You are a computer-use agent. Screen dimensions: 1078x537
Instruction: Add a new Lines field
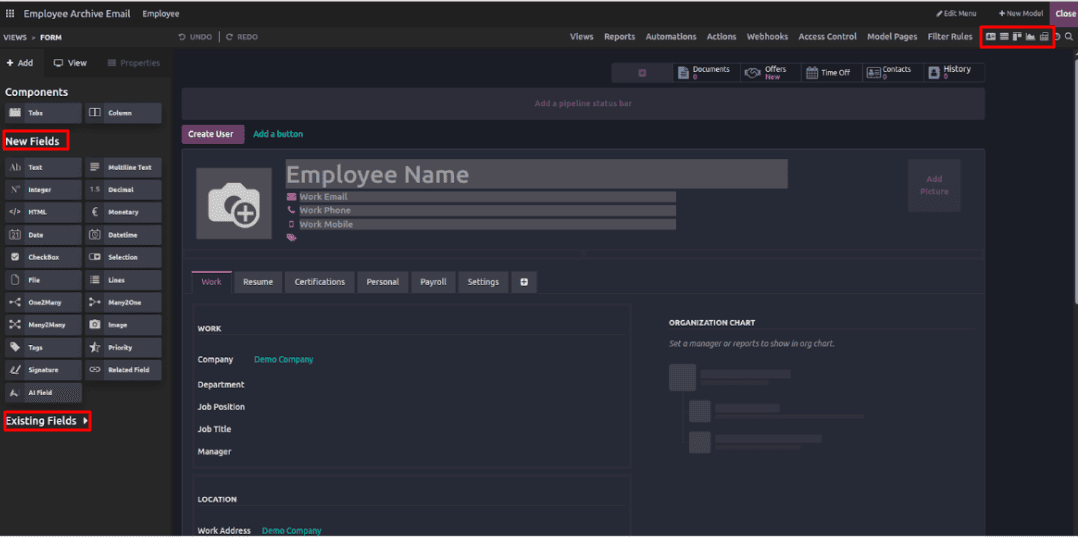123,281
